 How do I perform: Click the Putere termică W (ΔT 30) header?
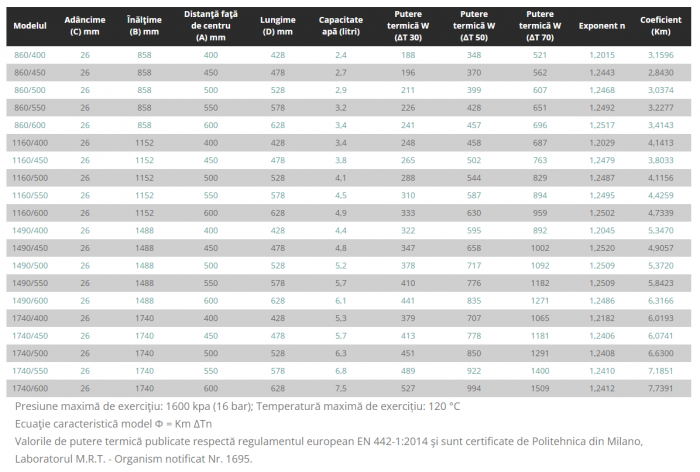(x=406, y=22)
